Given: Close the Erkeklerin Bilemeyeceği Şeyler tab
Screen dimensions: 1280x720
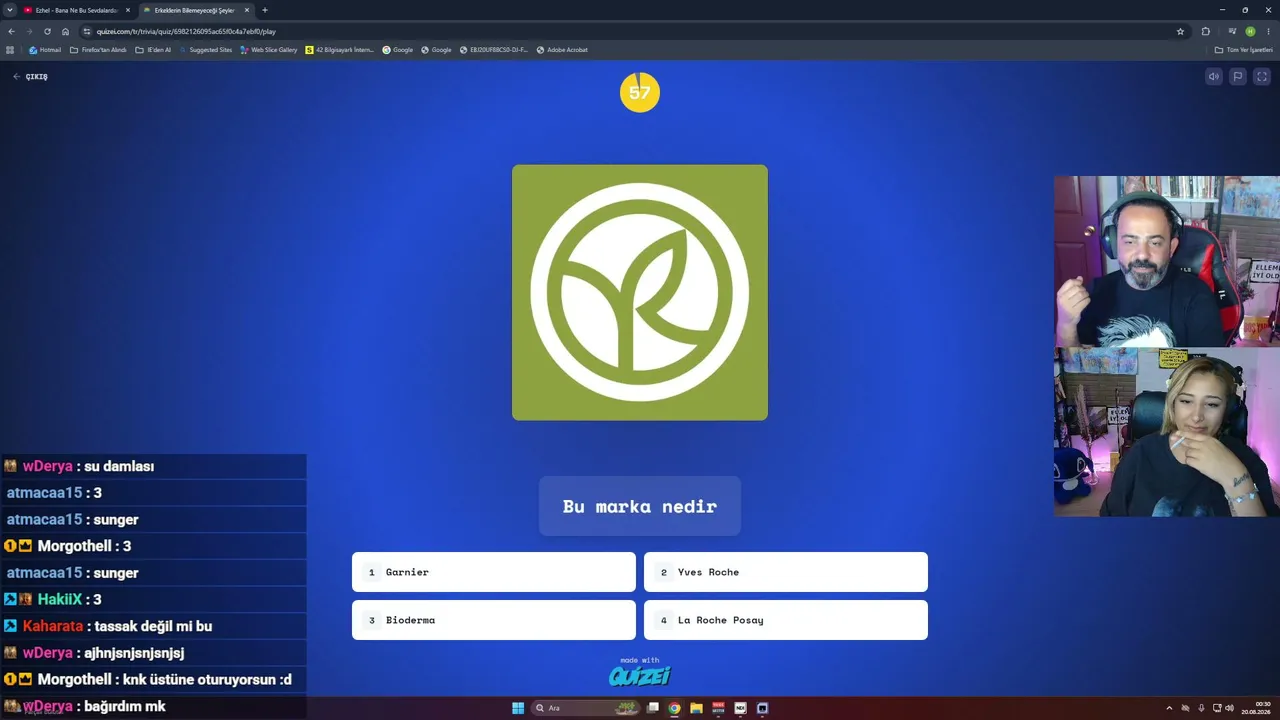Looking at the screenshot, I should pyautogui.click(x=247, y=10).
